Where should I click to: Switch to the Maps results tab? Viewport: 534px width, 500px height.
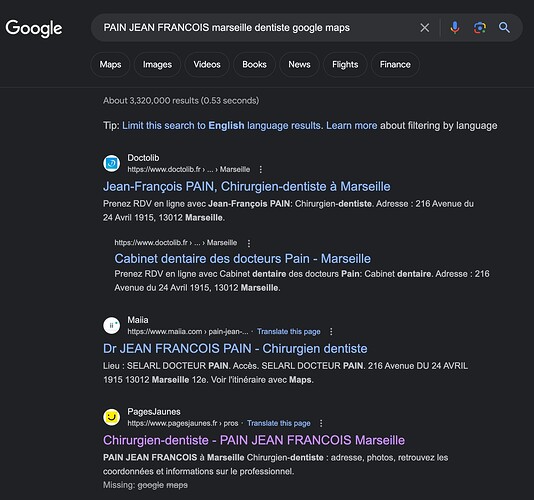tap(110, 64)
